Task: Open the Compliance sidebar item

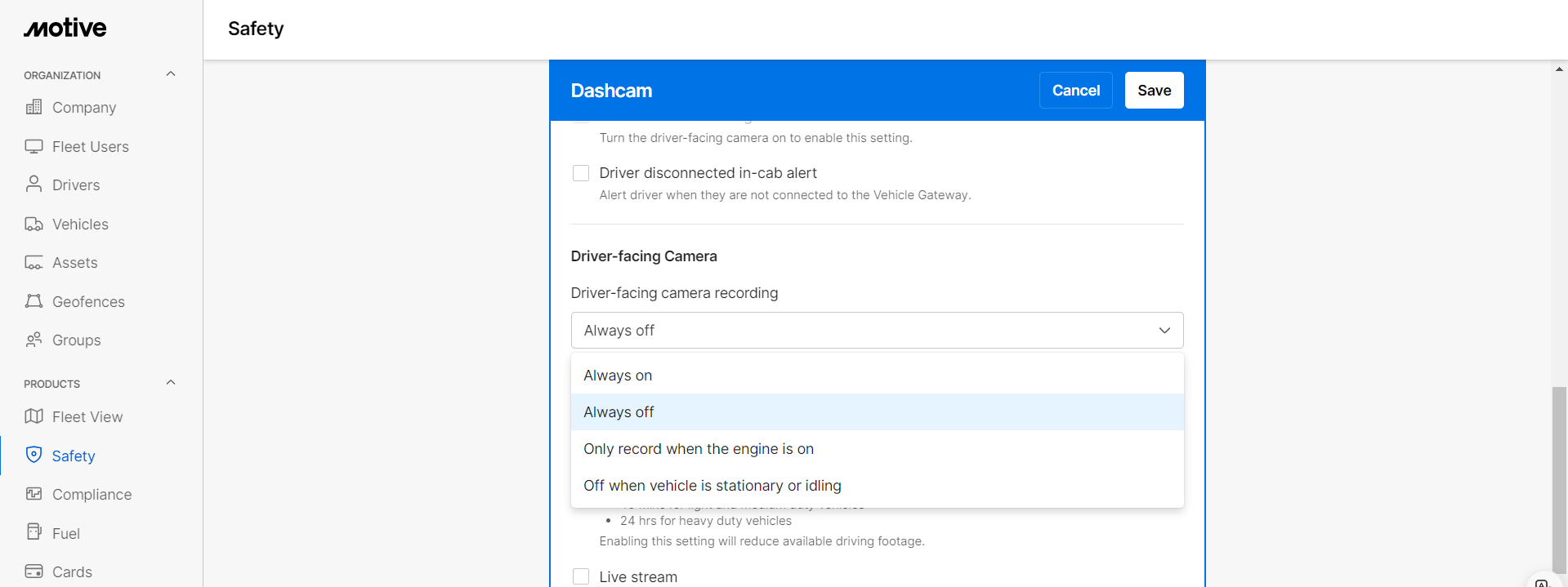Action: (92, 495)
